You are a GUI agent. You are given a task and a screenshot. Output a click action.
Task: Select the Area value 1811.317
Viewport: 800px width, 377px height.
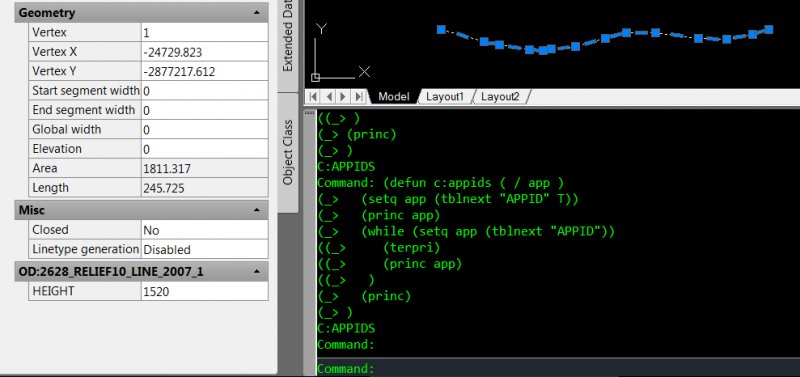pos(204,168)
